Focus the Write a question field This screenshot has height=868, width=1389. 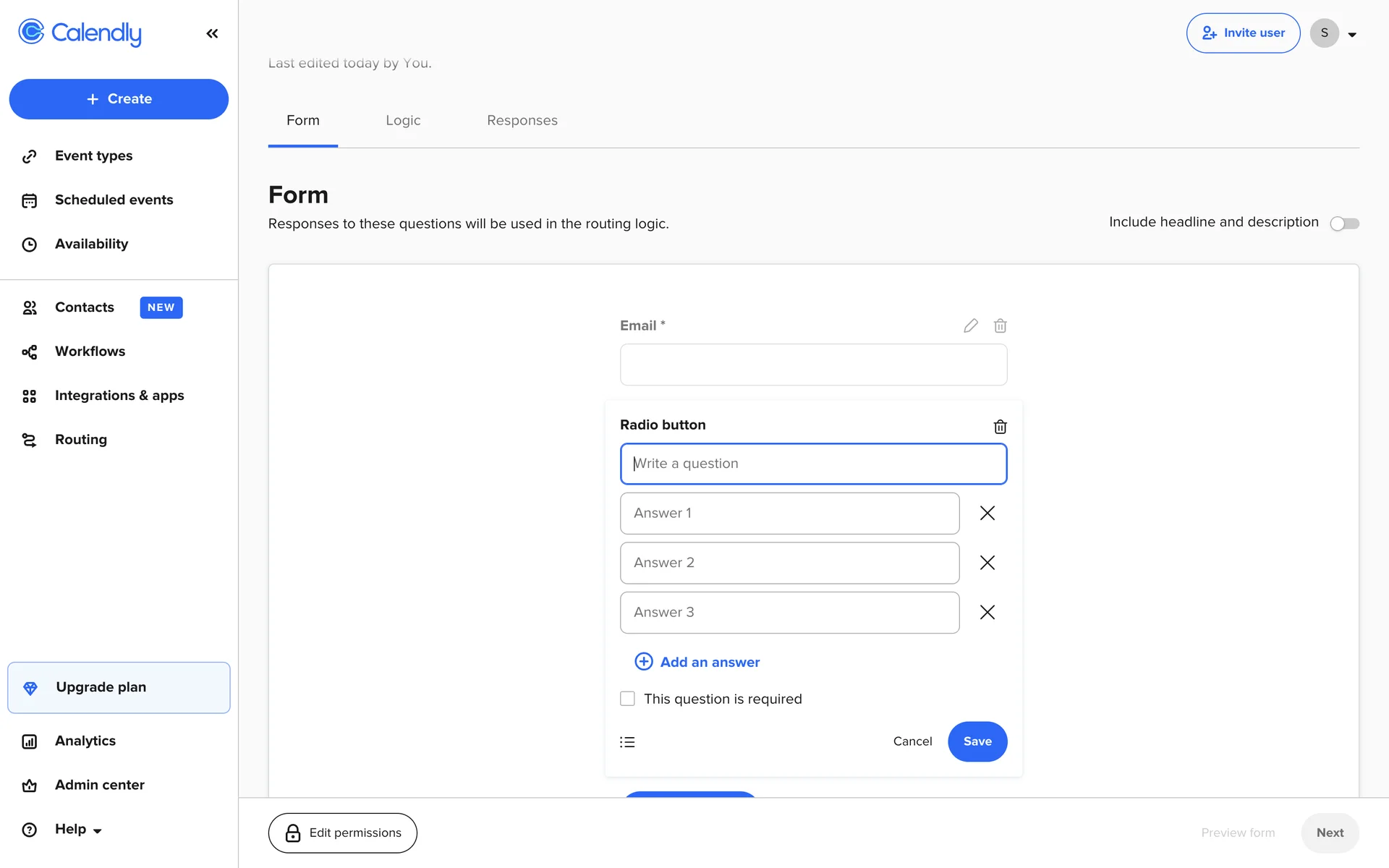pos(813,464)
